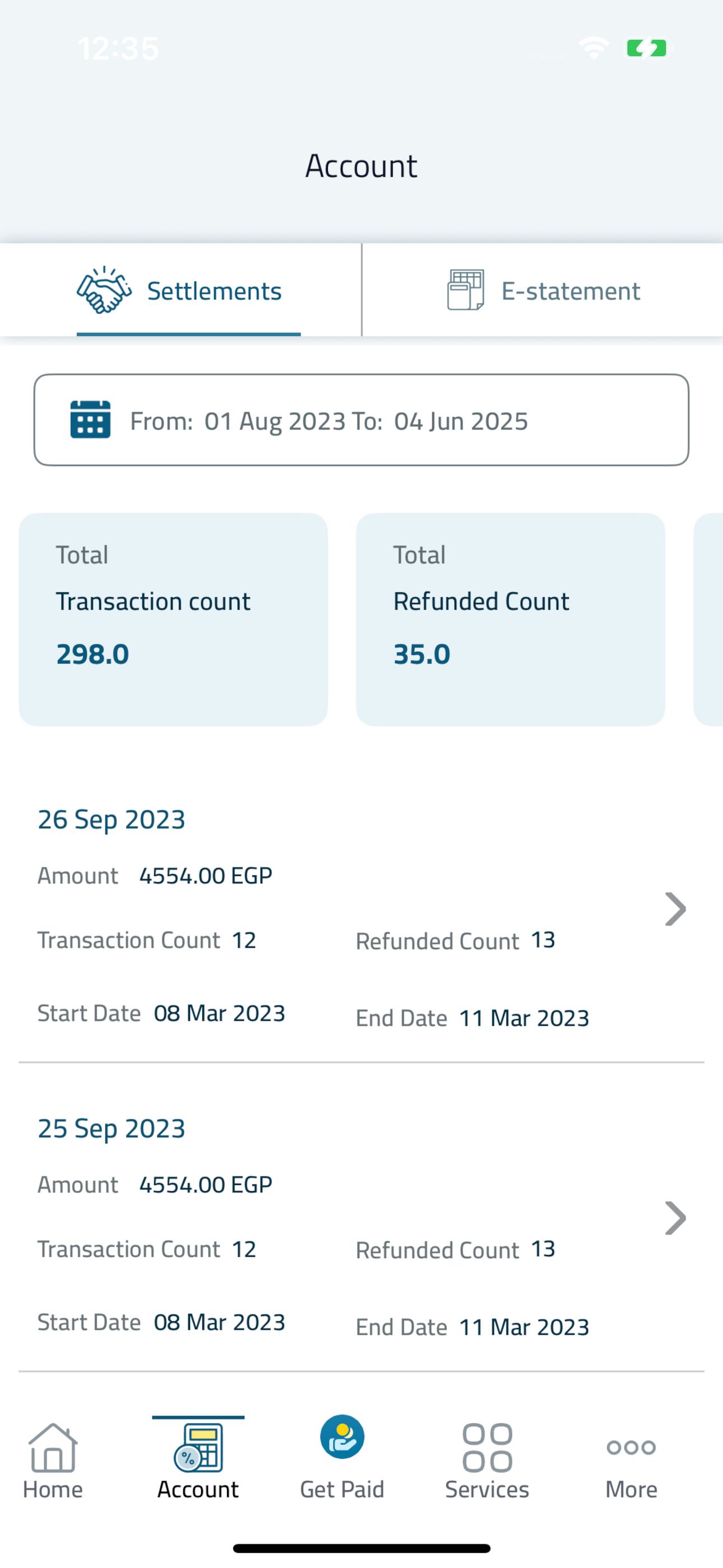Open the calendar icon in date range
This screenshot has height=1568, width=723.
(x=91, y=419)
